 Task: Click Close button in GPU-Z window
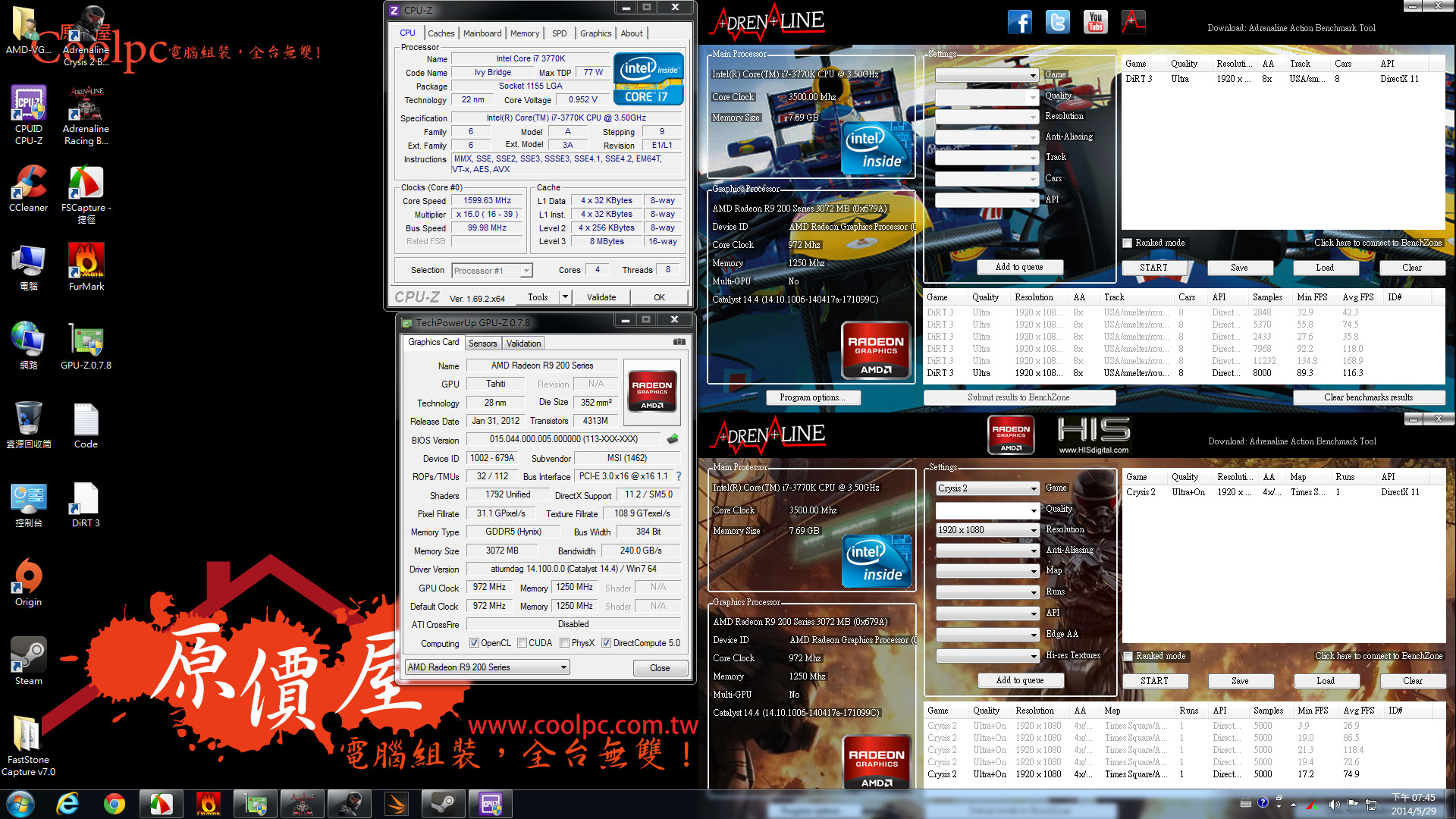point(660,668)
